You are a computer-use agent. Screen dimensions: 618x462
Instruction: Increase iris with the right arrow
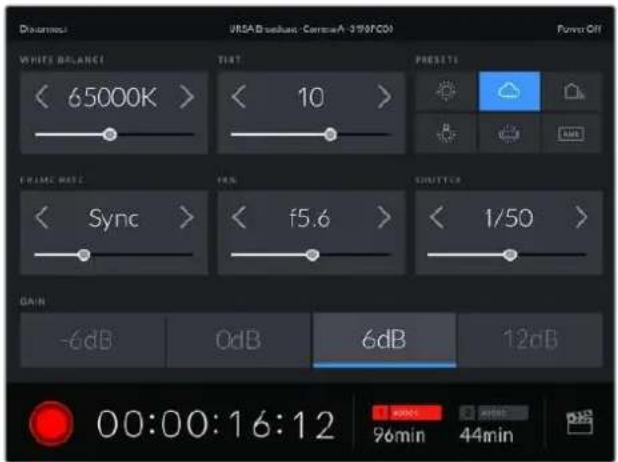[x=384, y=217]
